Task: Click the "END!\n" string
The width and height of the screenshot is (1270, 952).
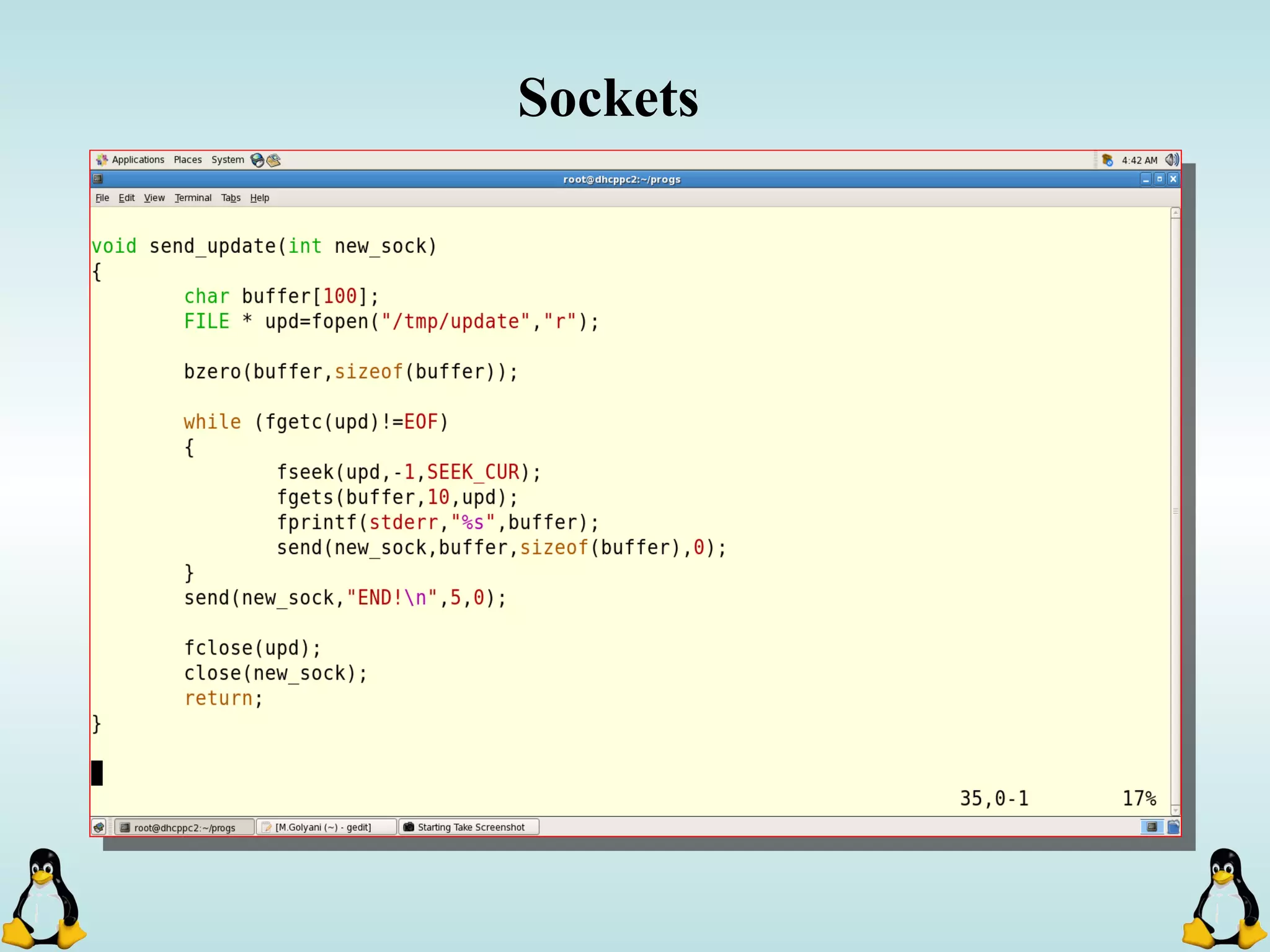Action: [392, 598]
